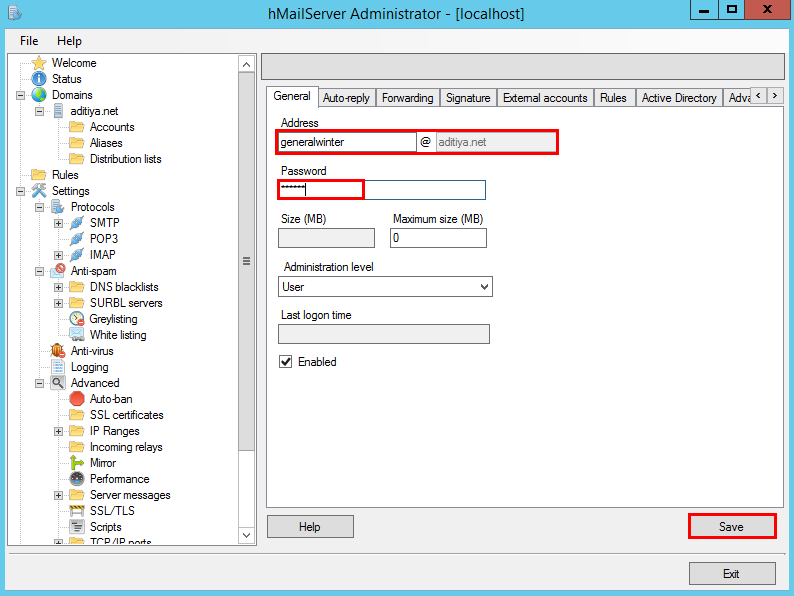Open the Scripts document icon
The width and height of the screenshot is (794, 596).
coord(77,527)
